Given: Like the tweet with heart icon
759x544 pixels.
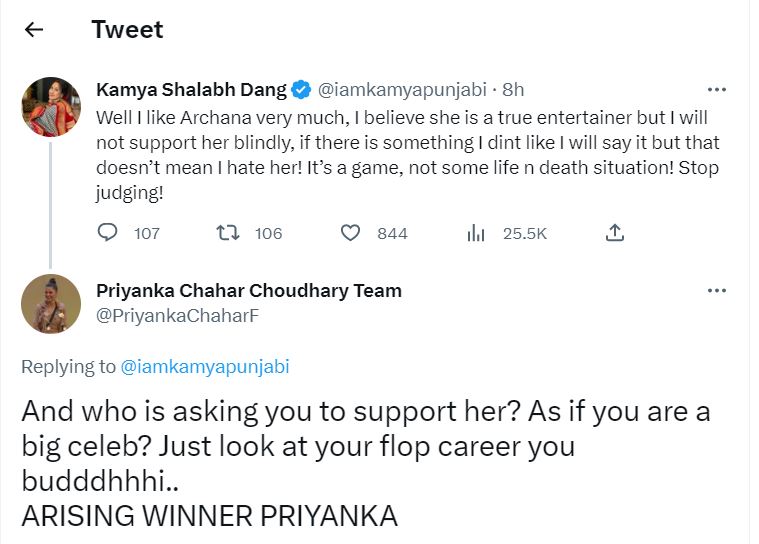Looking at the screenshot, I should pos(350,233).
